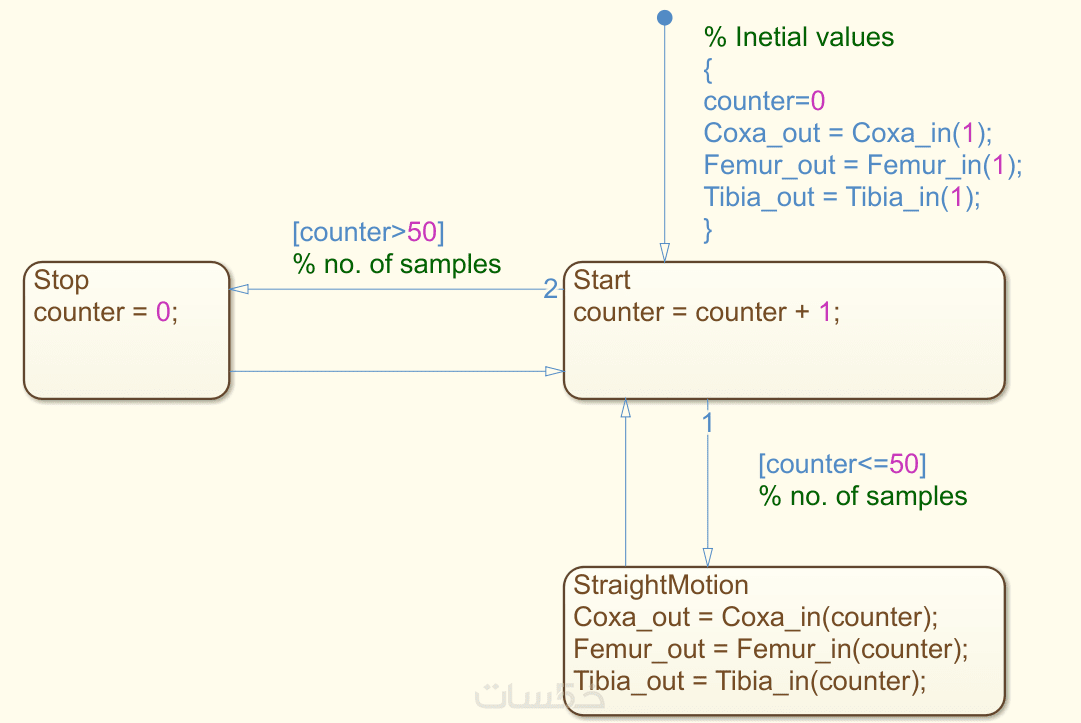Click transition priority number 2
Image resolution: width=1081 pixels, height=723 pixels.
coord(550,290)
